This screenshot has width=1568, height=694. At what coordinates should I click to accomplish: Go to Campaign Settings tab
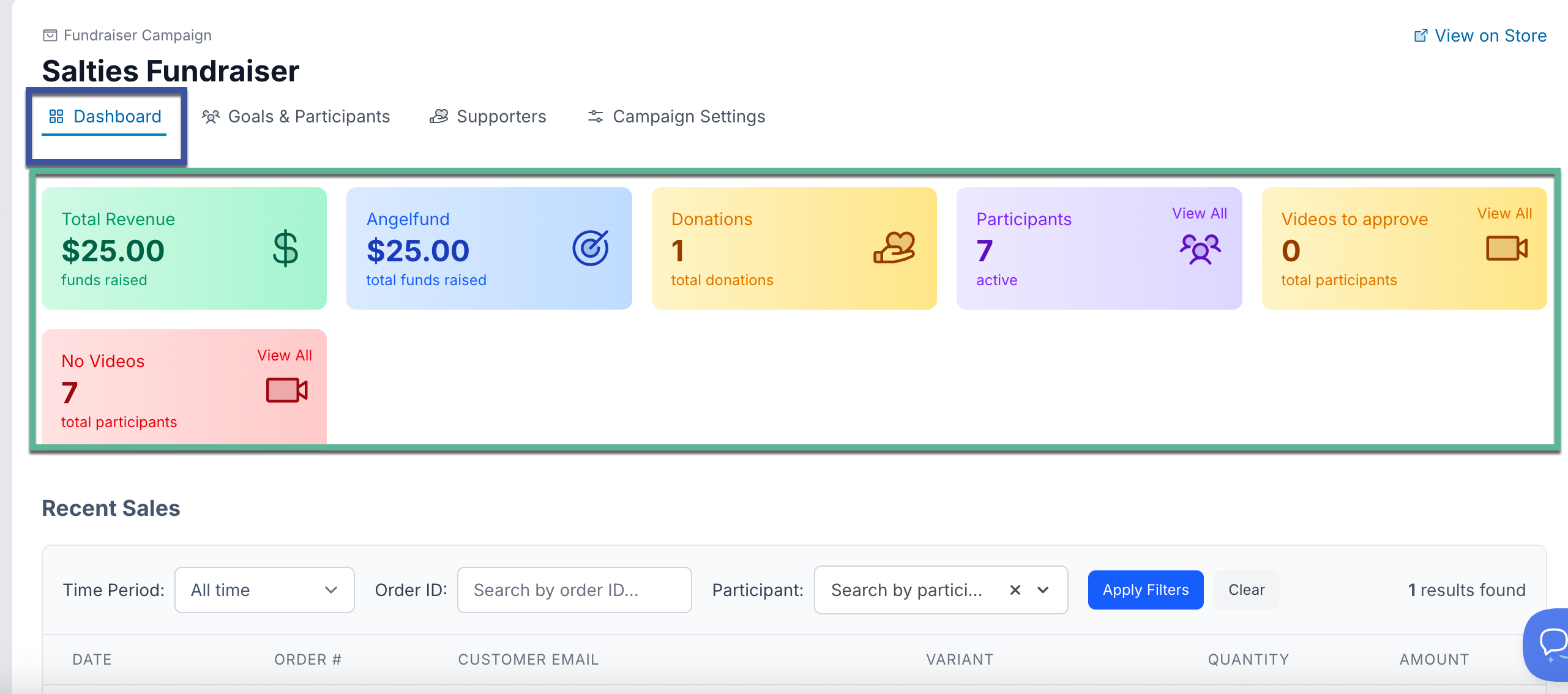(x=677, y=116)
